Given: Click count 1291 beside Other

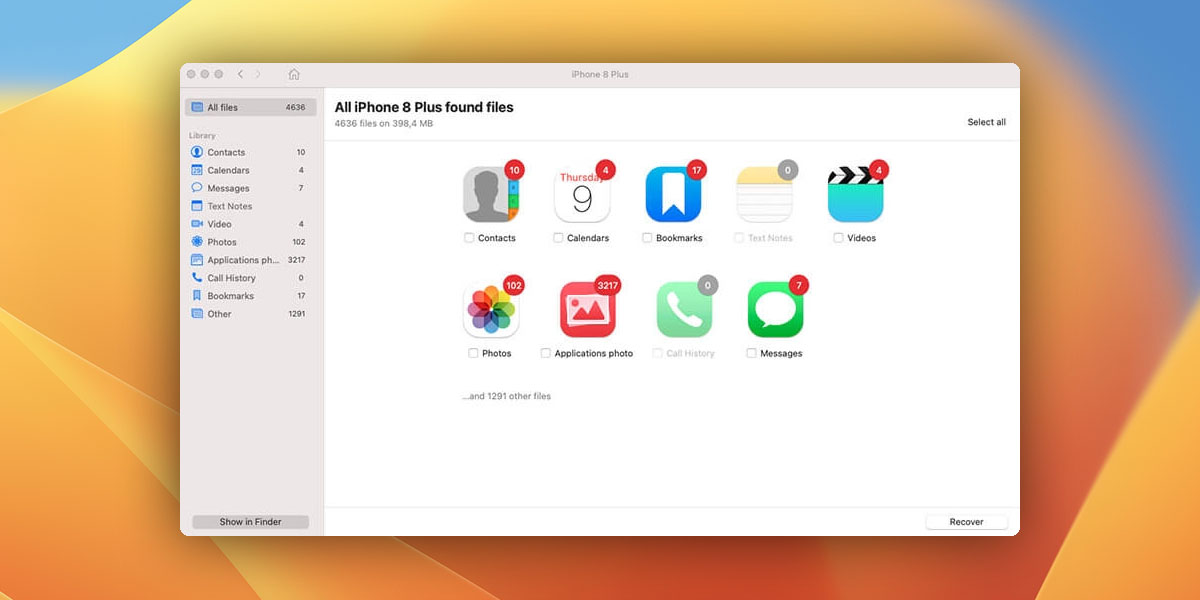Looking at the screenshot, I should click(297, 314).
